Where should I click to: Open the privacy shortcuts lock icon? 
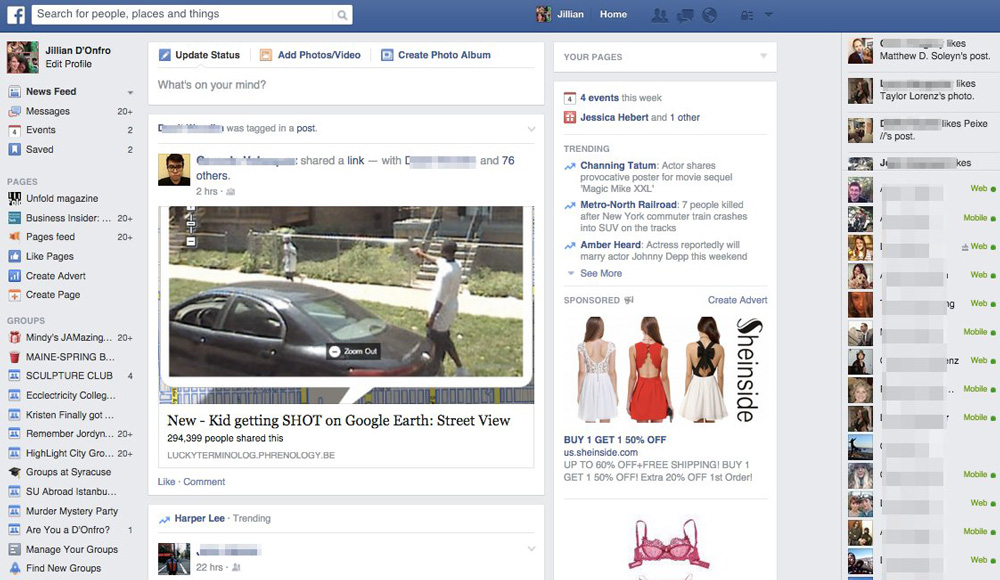[x=747, y=15]
